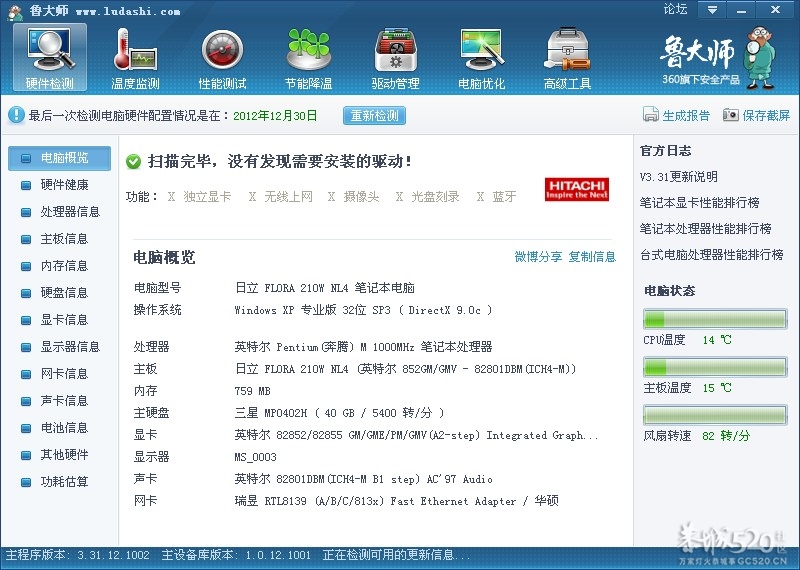The height and width of the screenshot is (570, 800).
Task: Click the 保存截屏 camera icon
Action: click(731, 115)
